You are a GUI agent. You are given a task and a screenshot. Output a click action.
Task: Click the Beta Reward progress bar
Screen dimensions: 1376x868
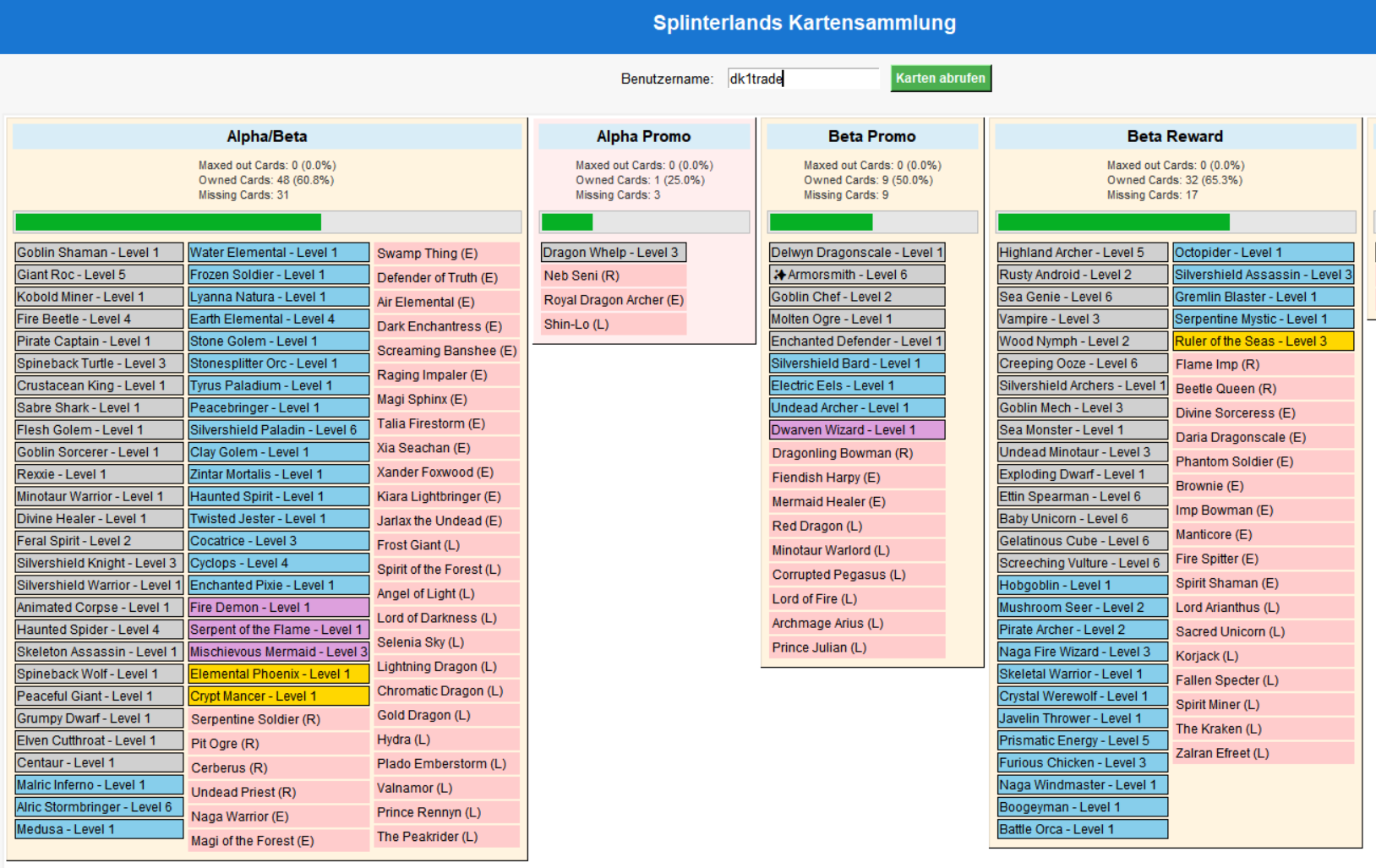coord(1176,222)
